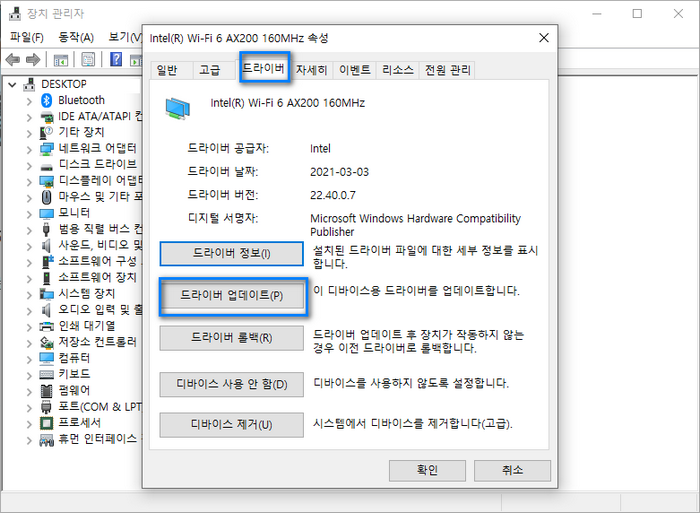Viewport: 700px width, 513px height.
Task: Click the show console tree toolbar icon
Action: [61, 60]
